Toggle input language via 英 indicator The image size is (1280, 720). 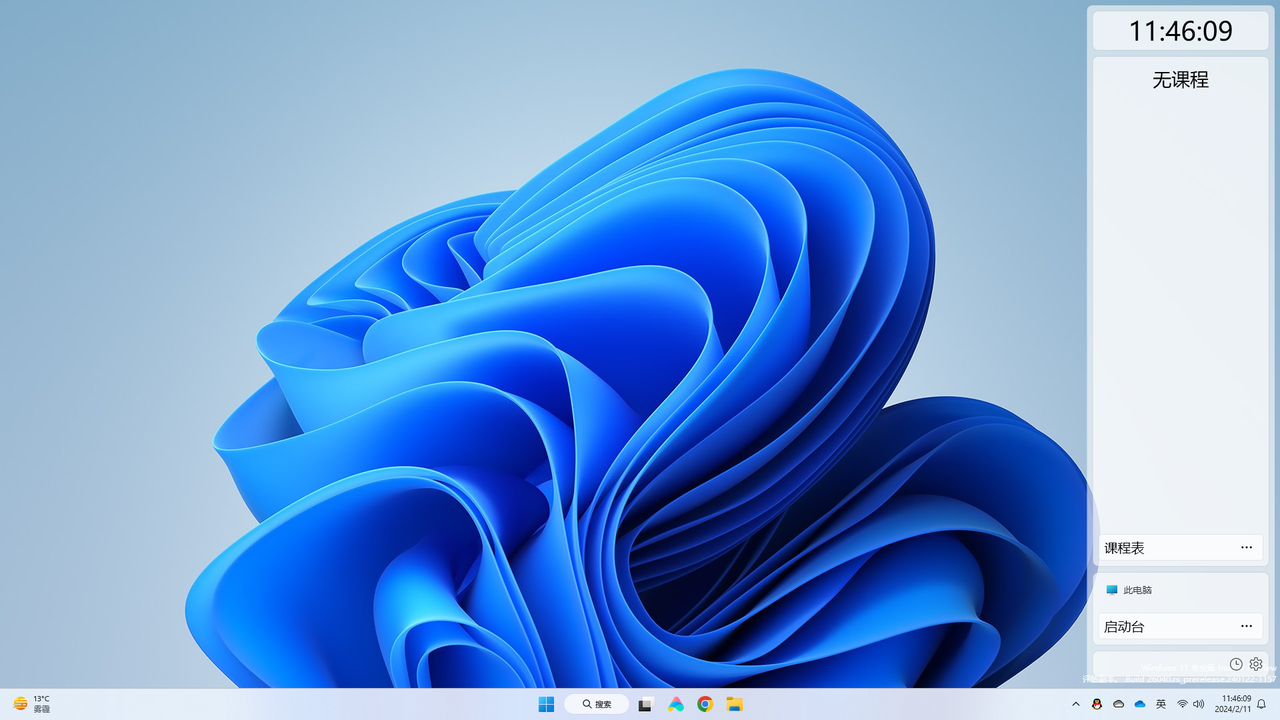point(1161,704)
